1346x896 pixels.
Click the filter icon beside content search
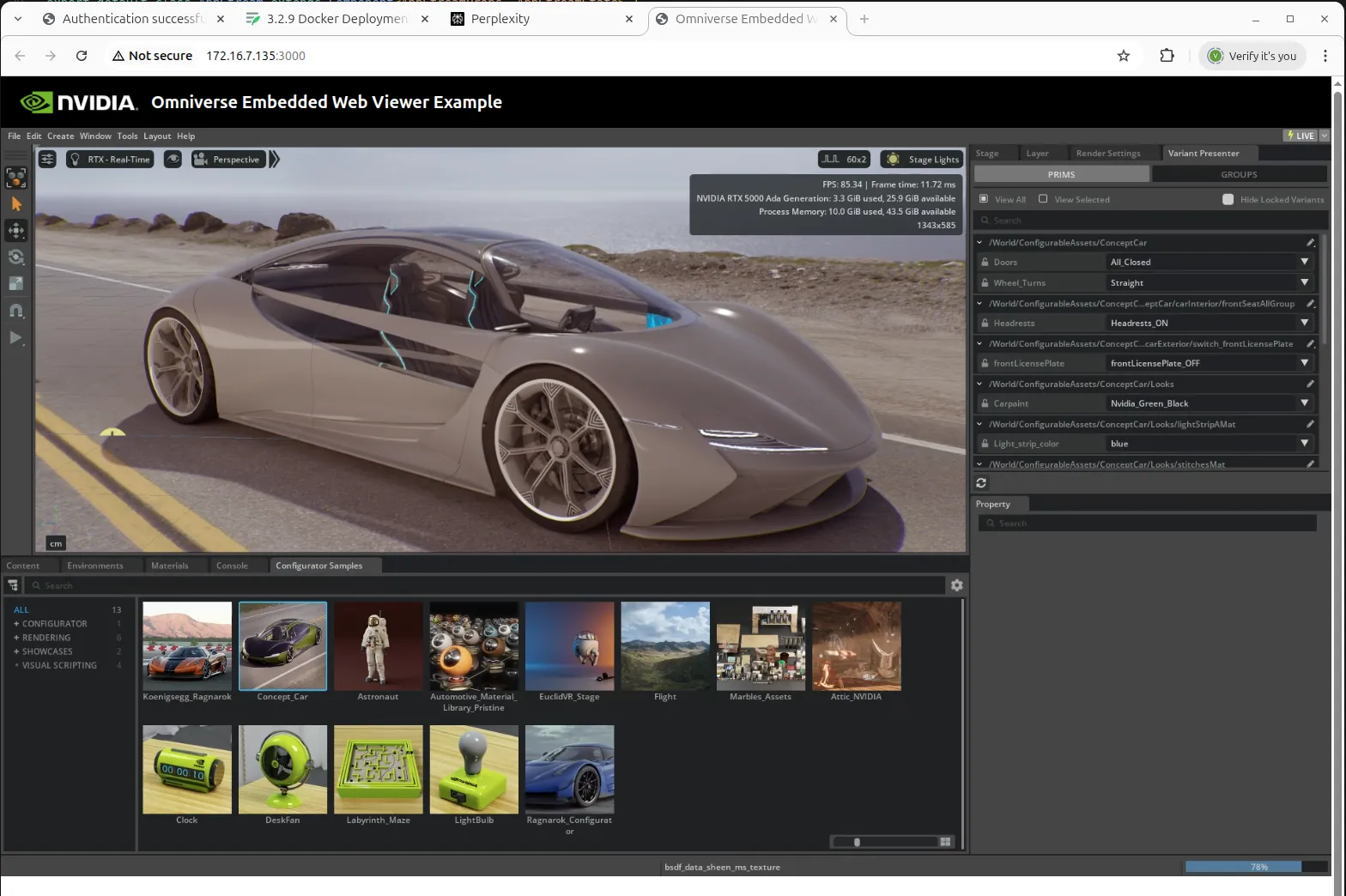[13, 585]
